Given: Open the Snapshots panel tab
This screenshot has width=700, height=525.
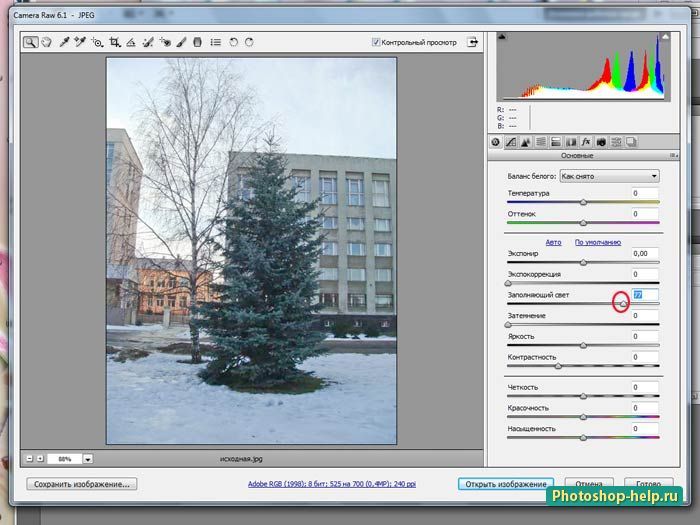Looking at the screenshot, I should (631, 142).
